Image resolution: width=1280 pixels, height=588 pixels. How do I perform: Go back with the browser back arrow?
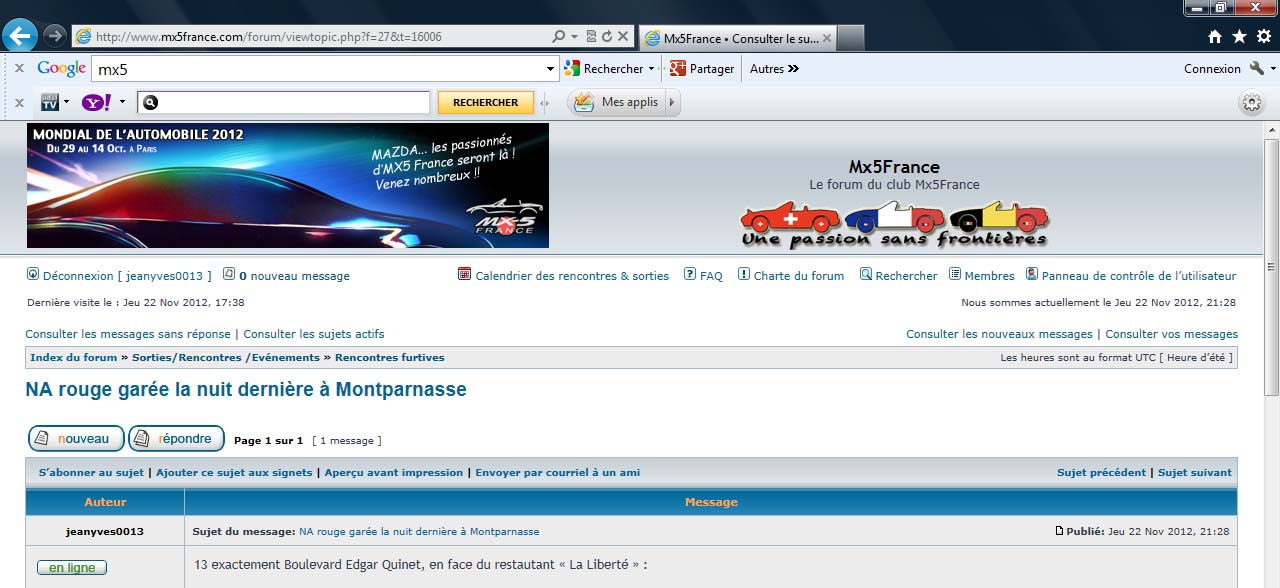coord(21,36)
